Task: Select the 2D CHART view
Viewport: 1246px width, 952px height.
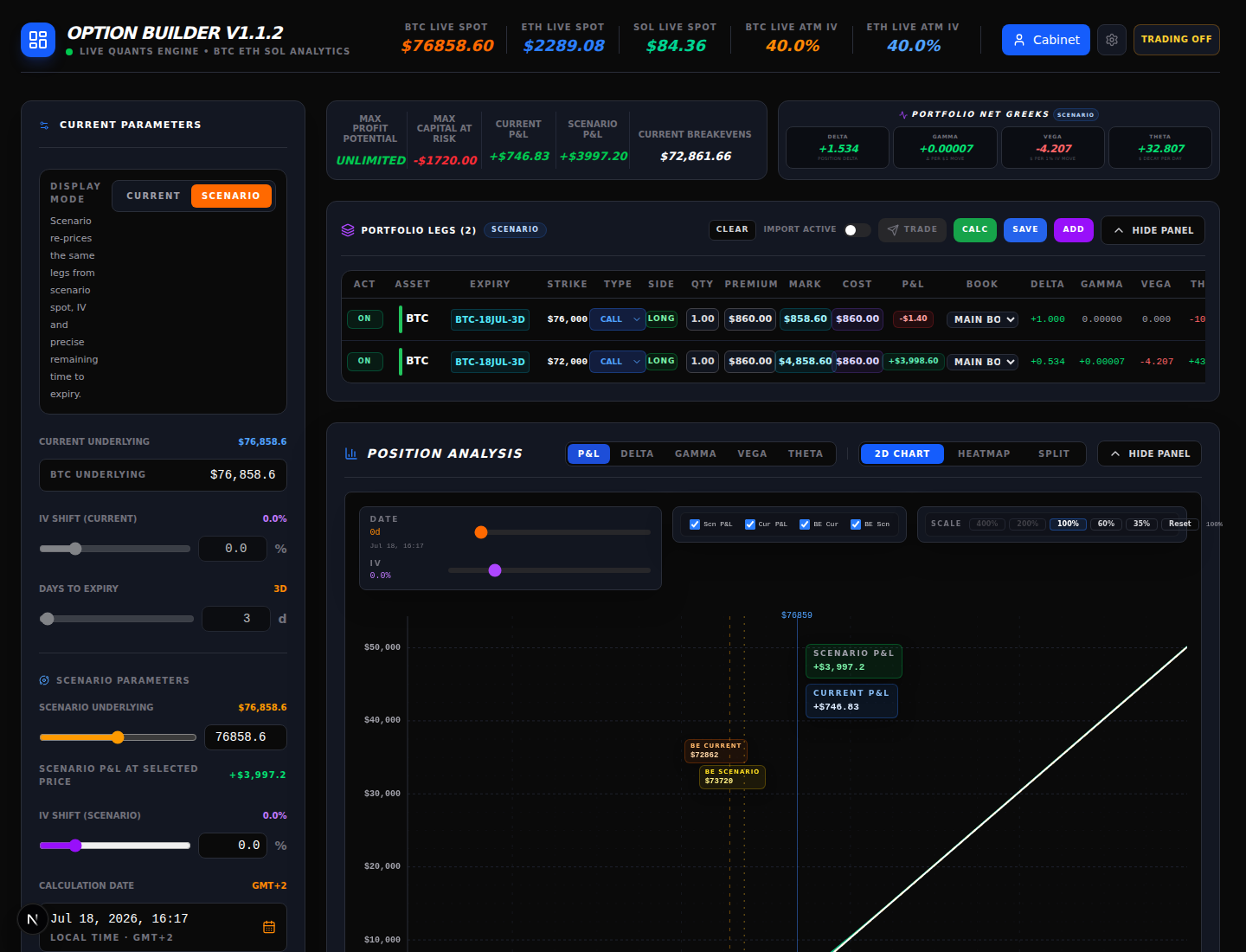Action: (902, 453)
